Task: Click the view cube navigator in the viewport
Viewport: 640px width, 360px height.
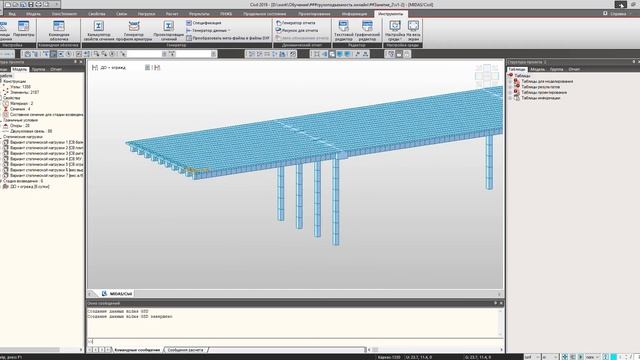Action: [487, 76]
